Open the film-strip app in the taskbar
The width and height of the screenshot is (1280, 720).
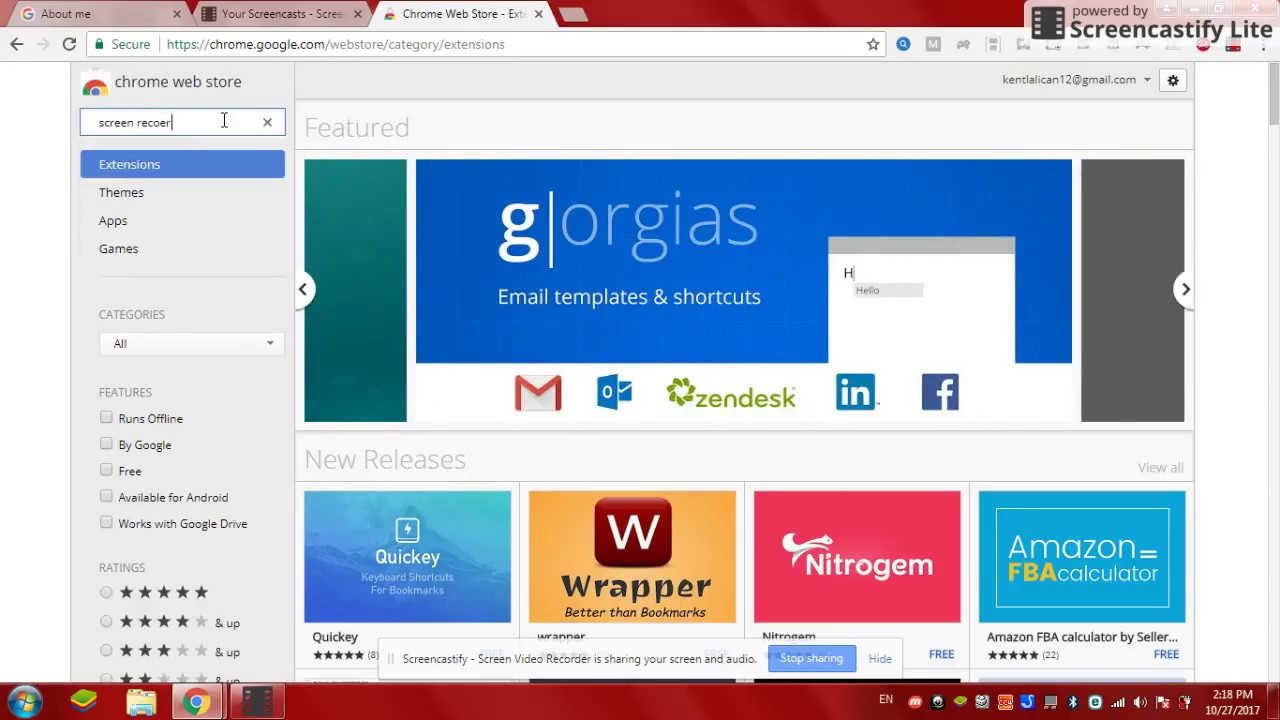point(257,702)
